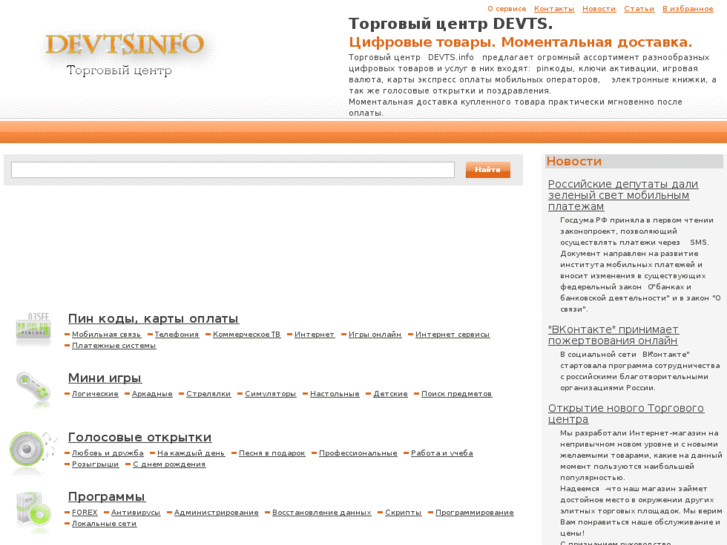This screenshot has height=545, width=727.
Task: Open news about Российские депутаты мобильным платежам
Action: [x=623, y=195]
